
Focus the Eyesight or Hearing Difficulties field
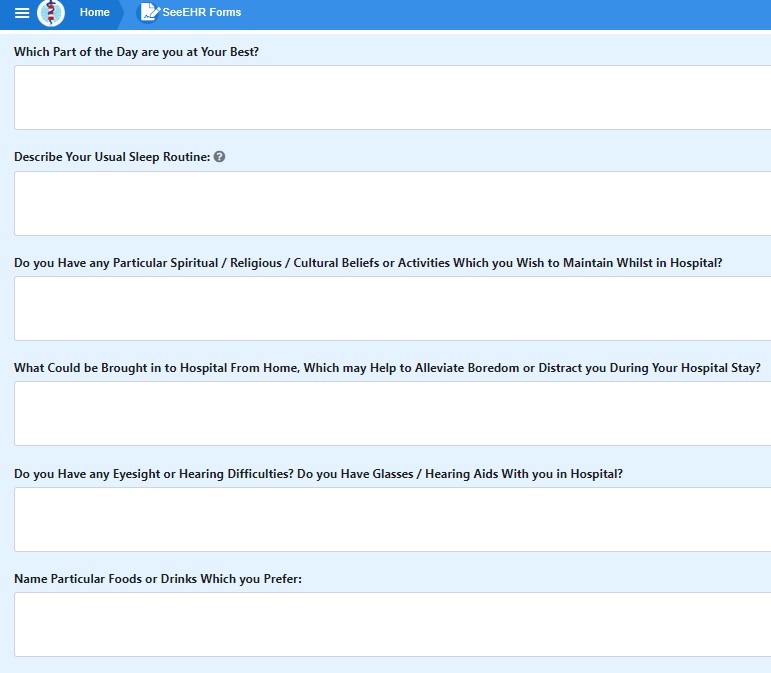392,519
